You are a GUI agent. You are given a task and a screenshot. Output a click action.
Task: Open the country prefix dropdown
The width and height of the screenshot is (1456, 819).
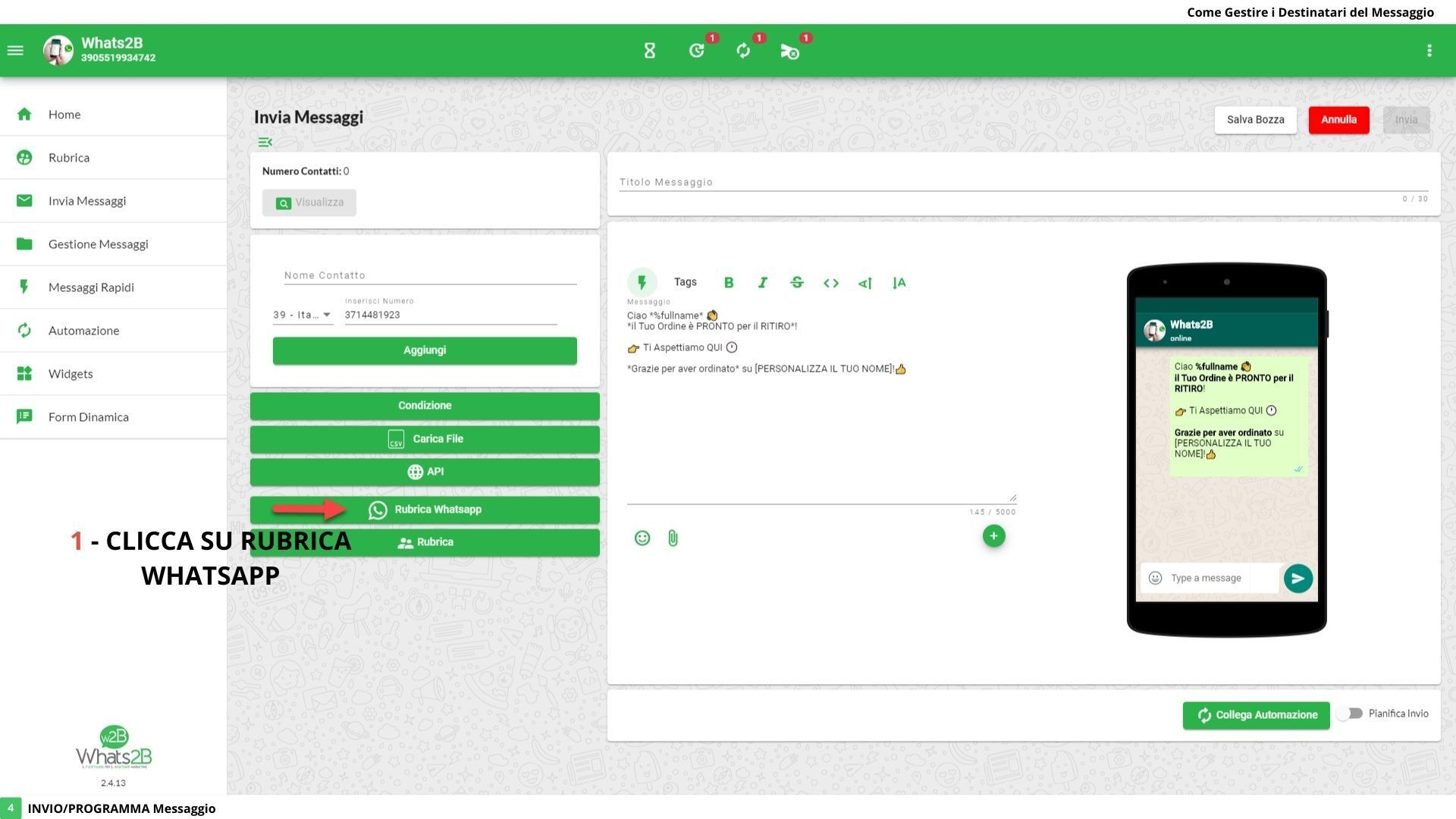(303, 315)
